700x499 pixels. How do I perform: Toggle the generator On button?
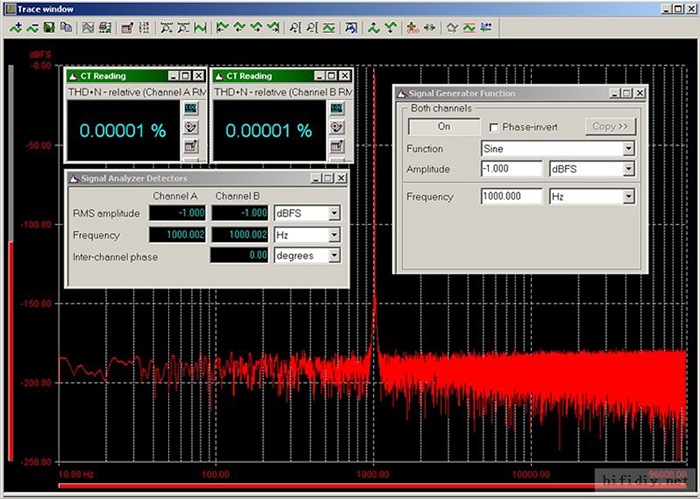pos(444,127)
